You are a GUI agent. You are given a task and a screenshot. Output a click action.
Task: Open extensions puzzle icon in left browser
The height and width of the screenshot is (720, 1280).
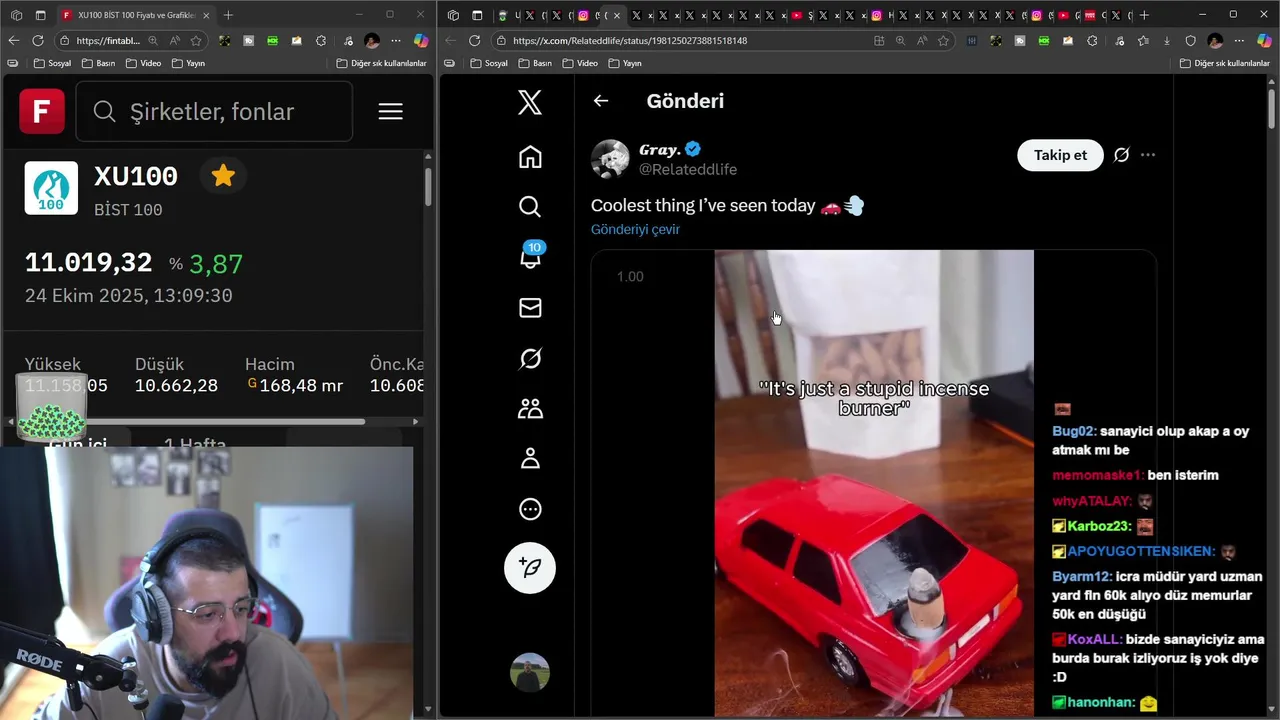[x=321, y=41]
